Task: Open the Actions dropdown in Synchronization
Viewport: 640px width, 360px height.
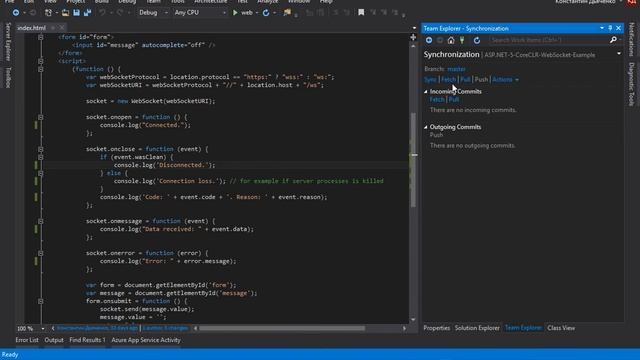Action: point(505,80)
